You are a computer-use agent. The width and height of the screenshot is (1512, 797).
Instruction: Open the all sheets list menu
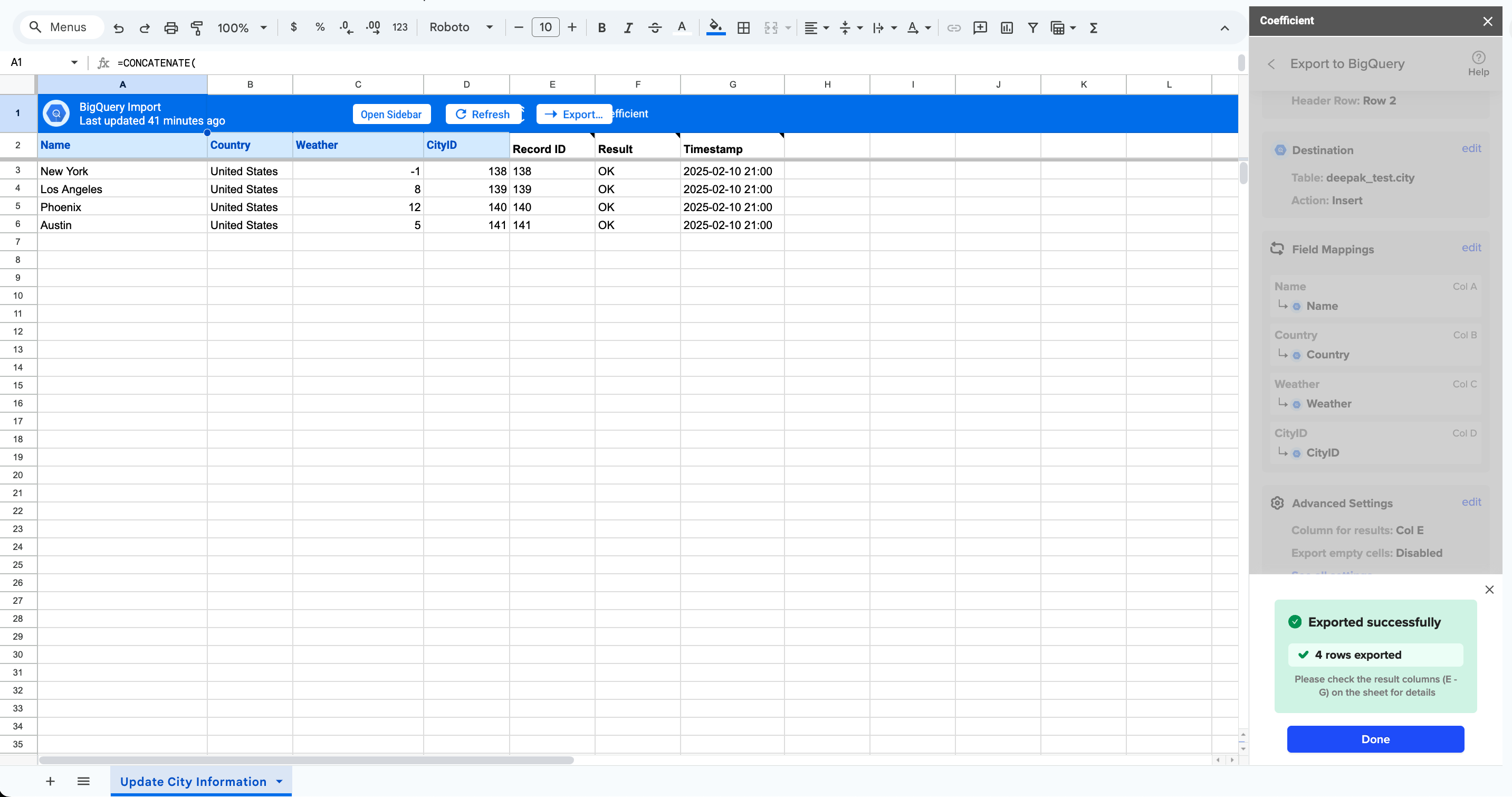click(83, 781)
